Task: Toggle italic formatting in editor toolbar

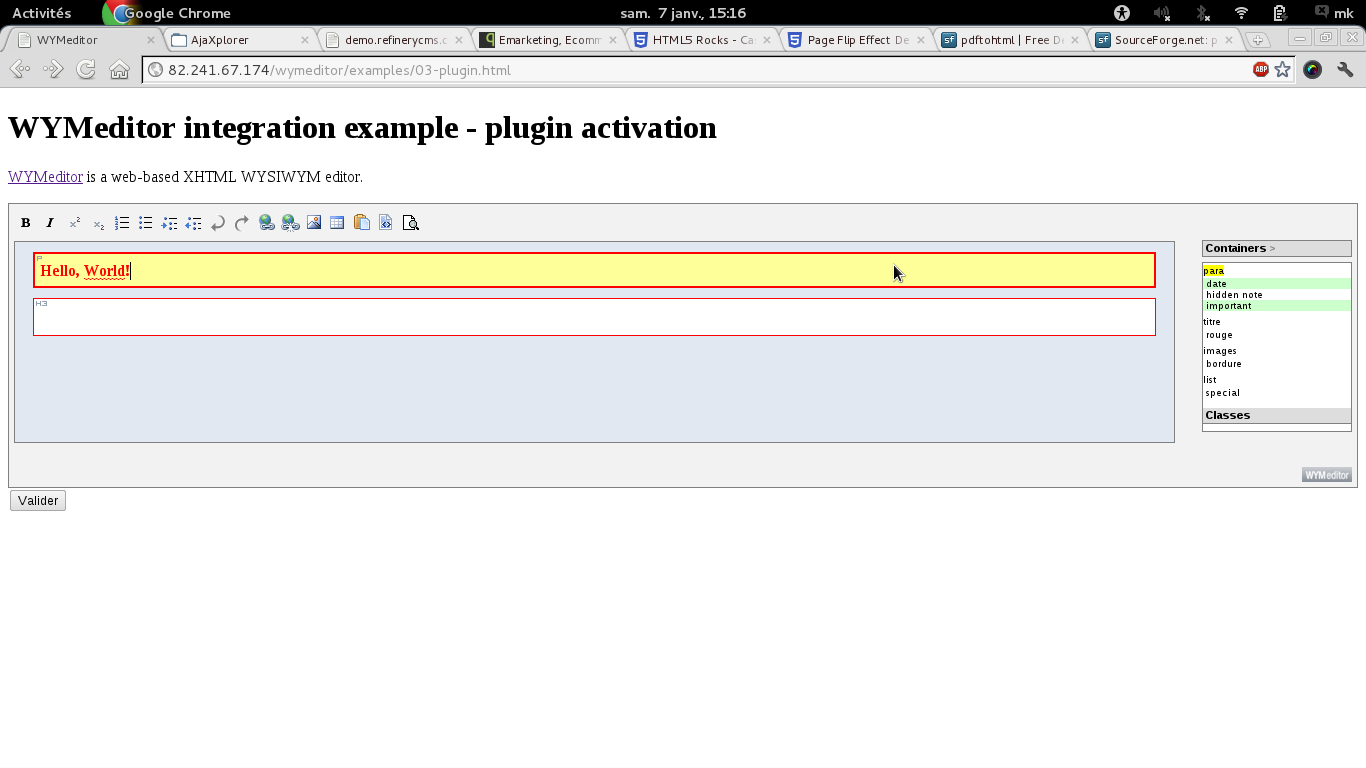Action: [50, 223]
